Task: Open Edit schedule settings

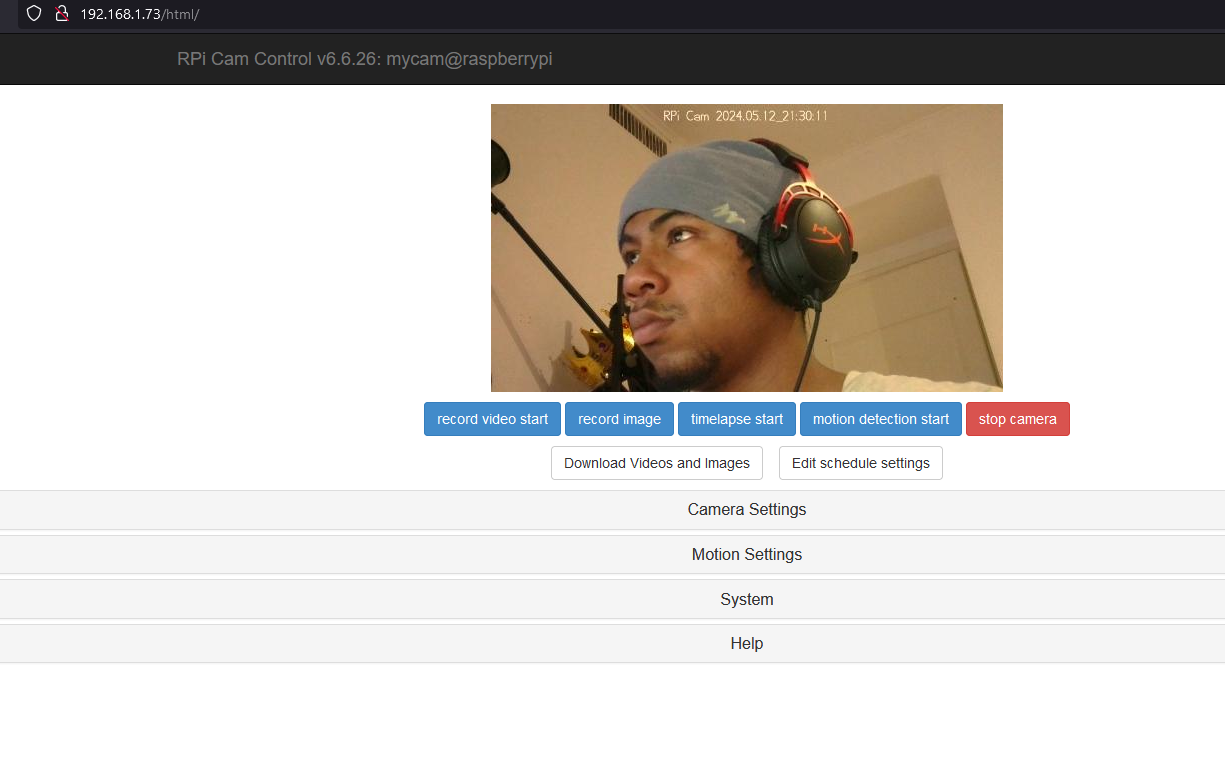Action: [860, 463]
